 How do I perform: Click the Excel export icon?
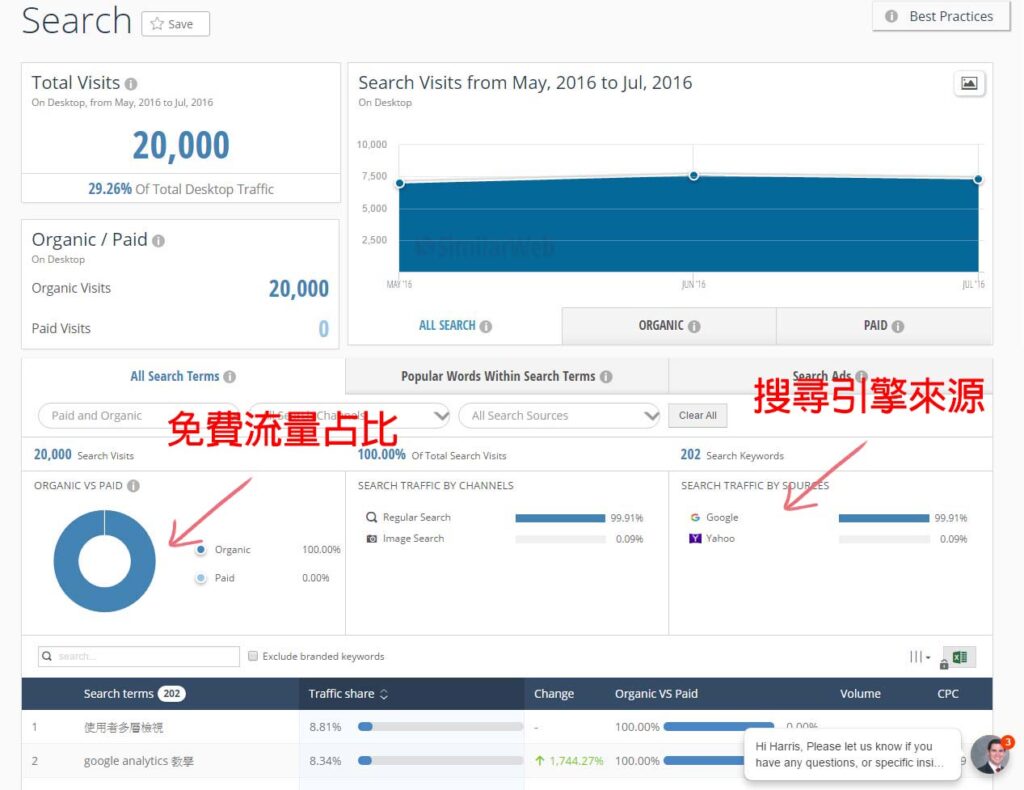(959, 657)
